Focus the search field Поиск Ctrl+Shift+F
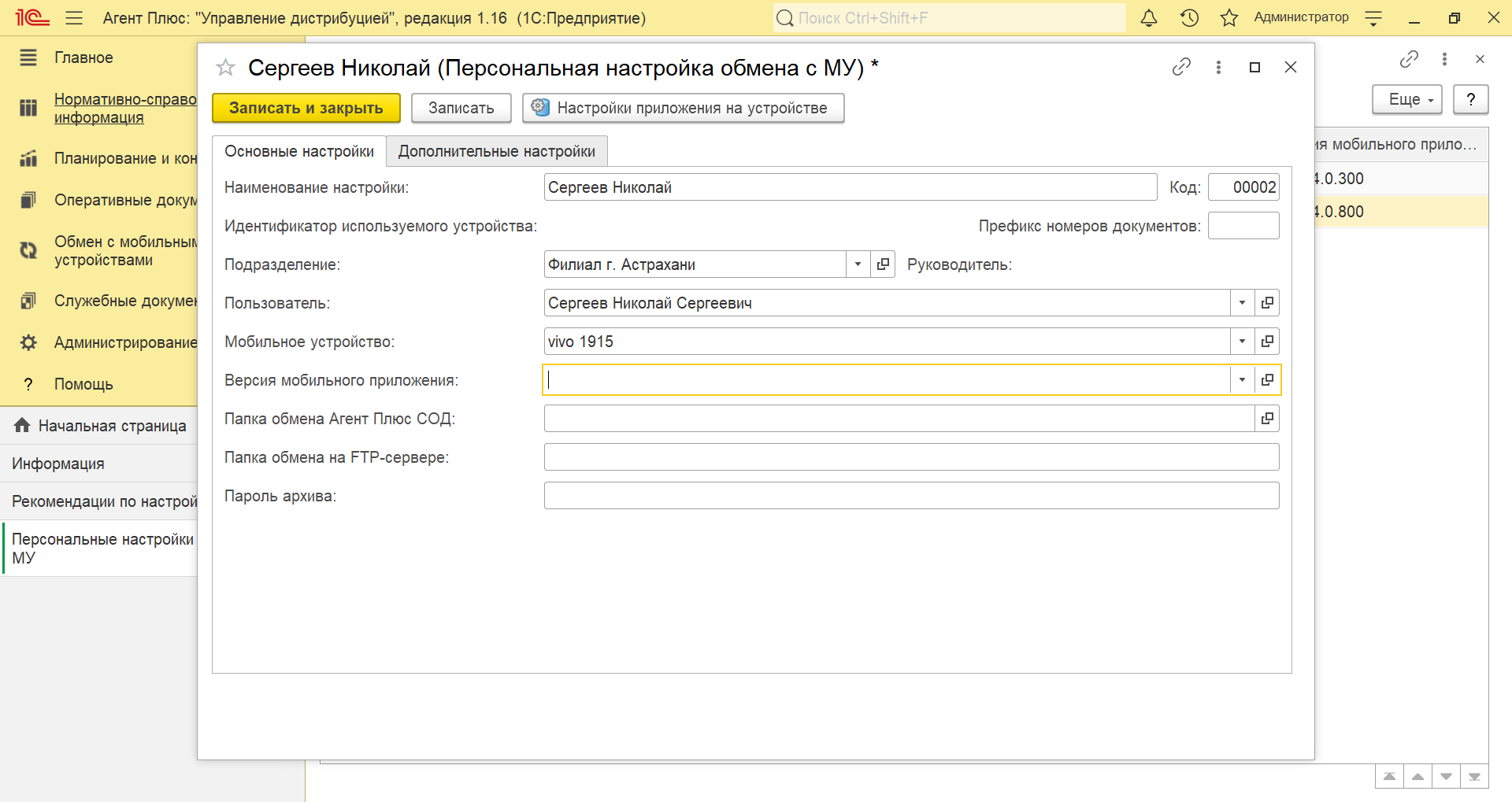This screenshot has width=1512, height=802. (949, 18)
